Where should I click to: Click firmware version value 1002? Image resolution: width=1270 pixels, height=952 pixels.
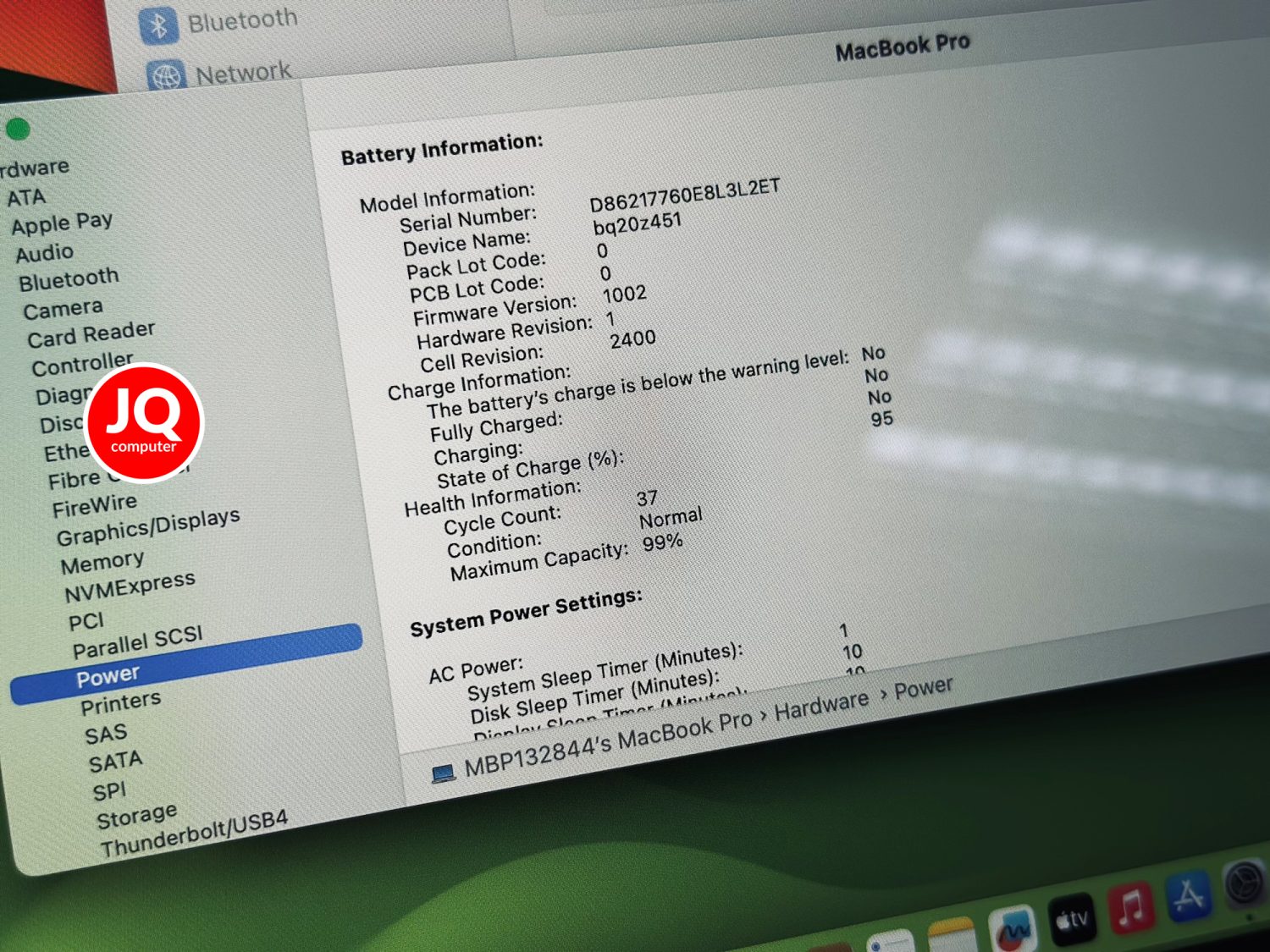(x=624, y=294)
